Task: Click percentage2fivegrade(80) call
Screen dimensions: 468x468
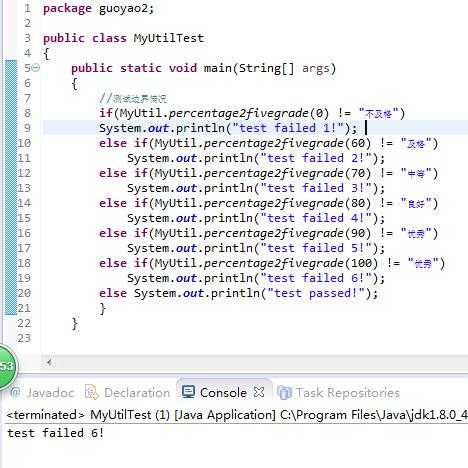Action: pyautogui.click(x=287, y=203)
